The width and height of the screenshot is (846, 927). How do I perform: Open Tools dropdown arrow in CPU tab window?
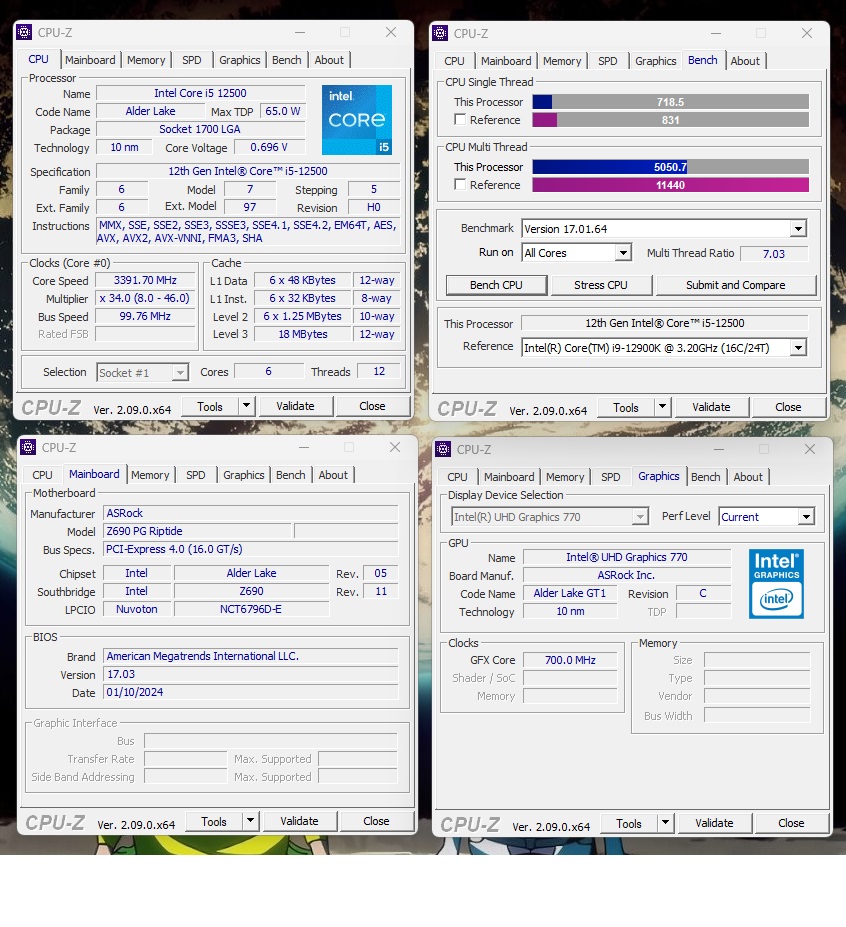click(x=247, y=406)
